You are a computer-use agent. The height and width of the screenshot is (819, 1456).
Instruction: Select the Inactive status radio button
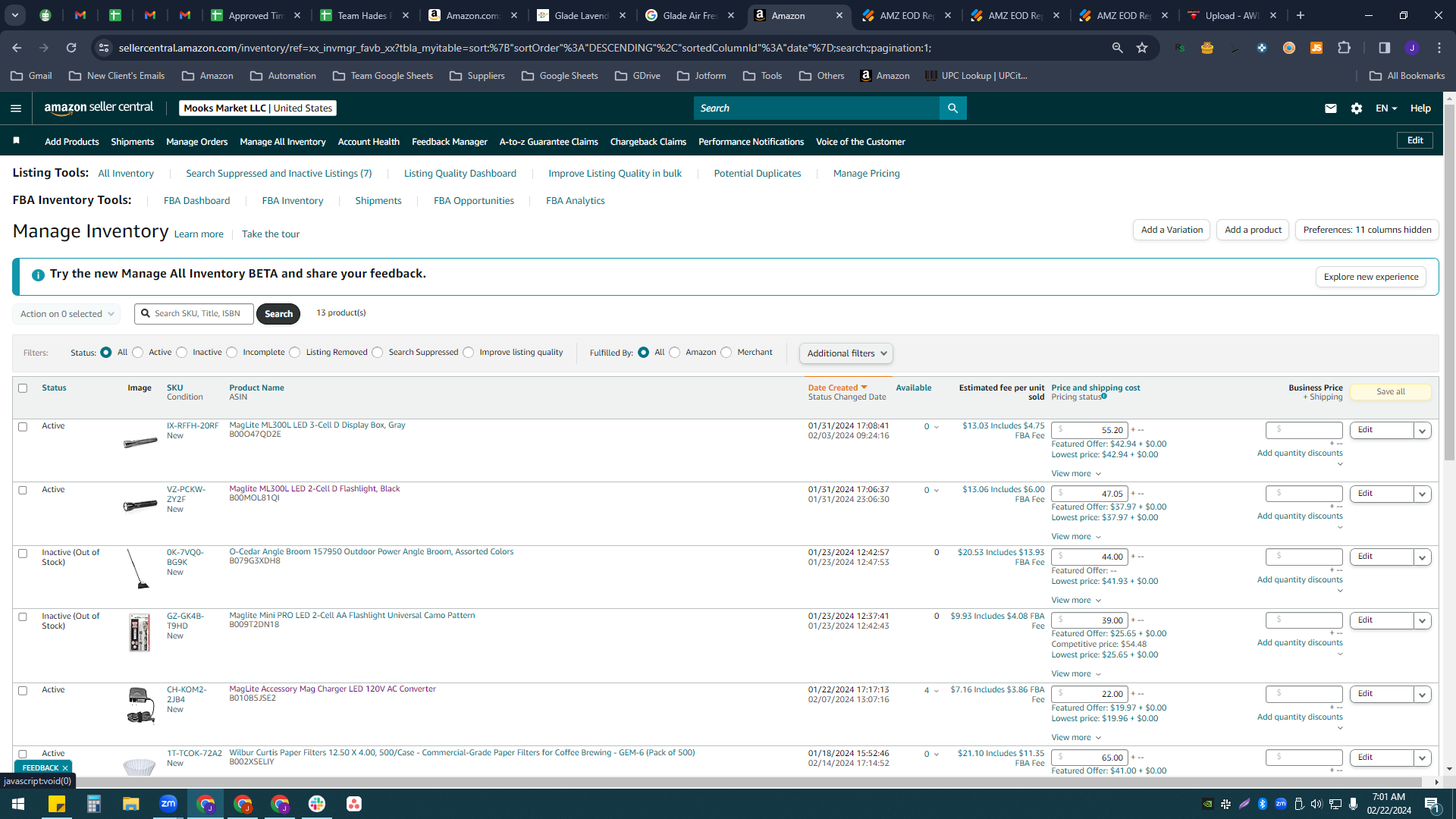tap(181, 353)
